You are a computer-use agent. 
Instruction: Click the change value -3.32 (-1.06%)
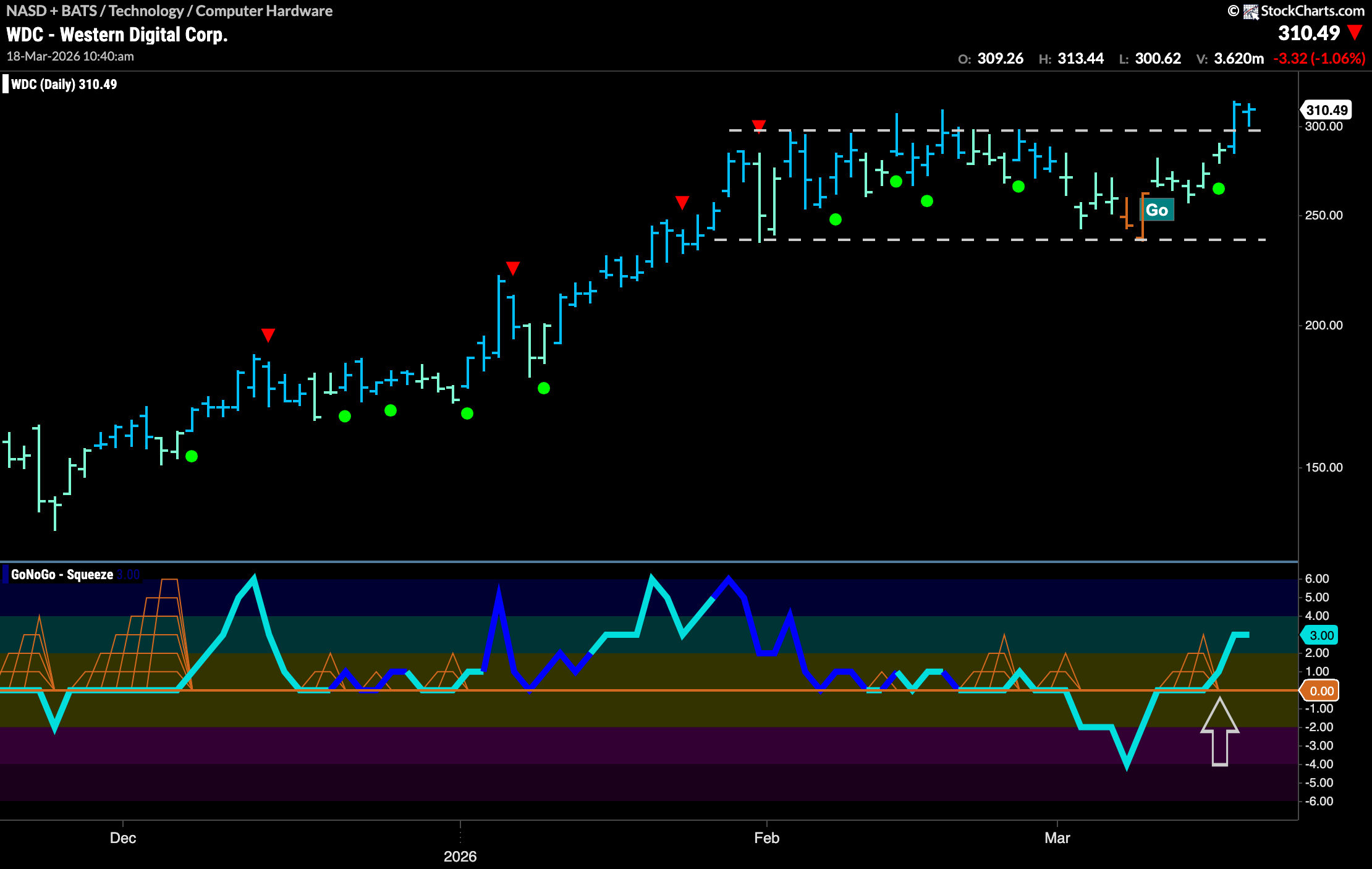pos(1319,59)
